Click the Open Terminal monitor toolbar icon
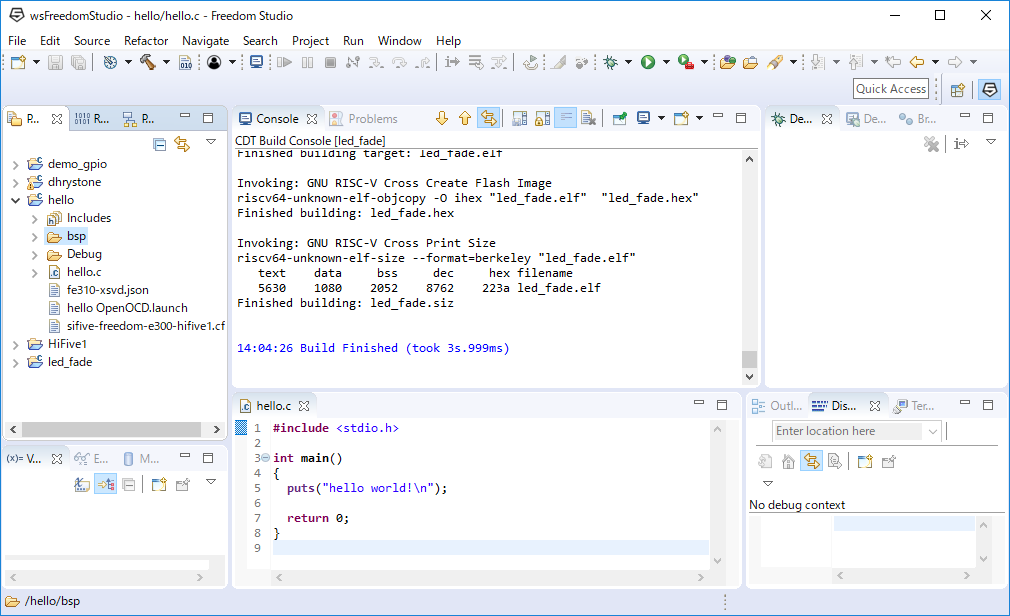 256,63
